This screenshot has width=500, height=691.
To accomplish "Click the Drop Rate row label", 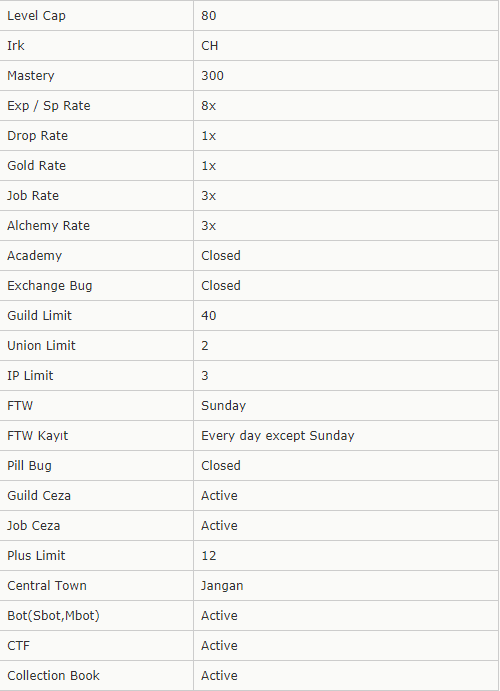I will click(37, 136).
